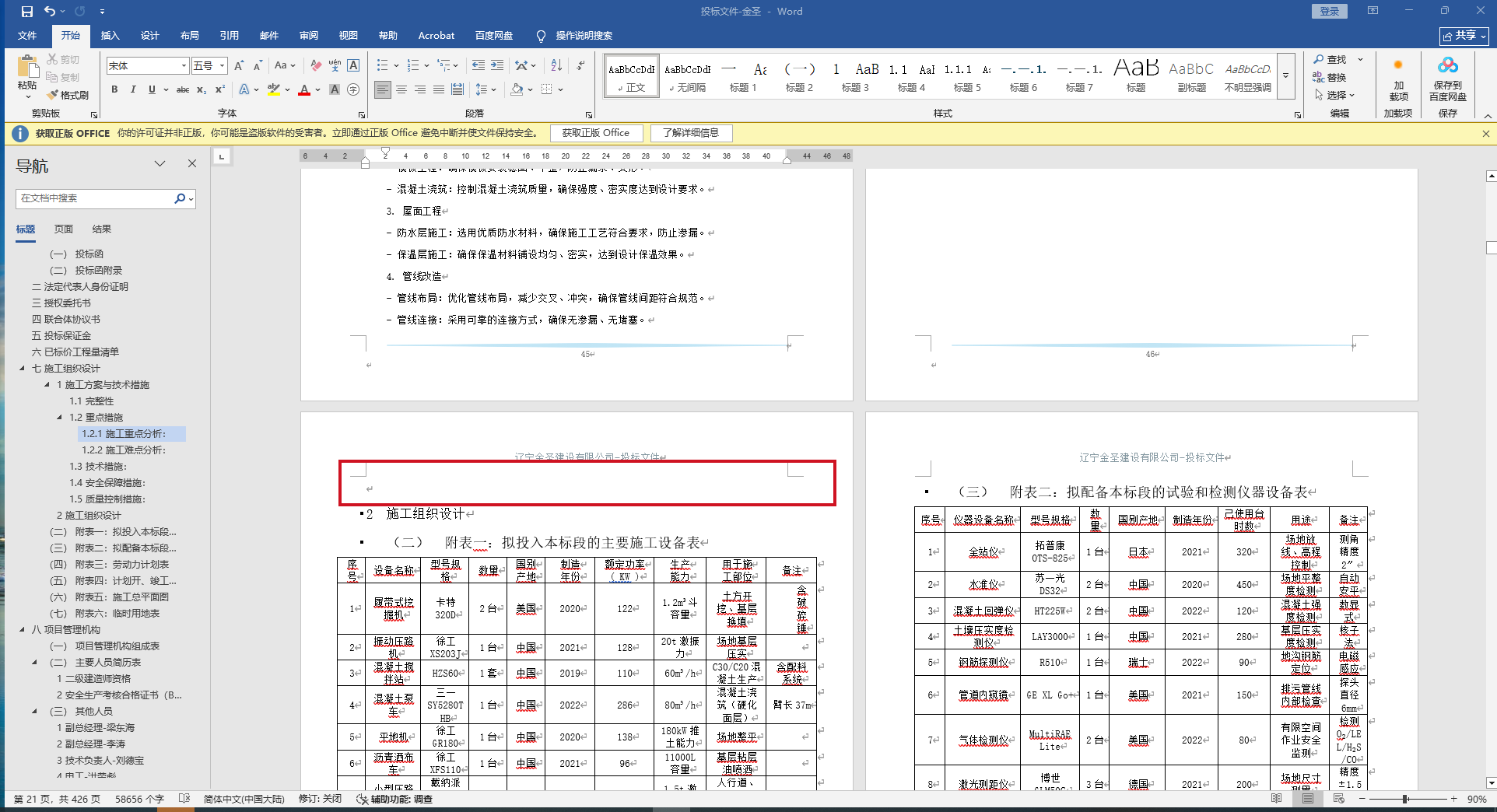Viewport: 1497px width, 812px height.
Task: Open the font name box showing 宋体
Action: [x=148, y=66]
